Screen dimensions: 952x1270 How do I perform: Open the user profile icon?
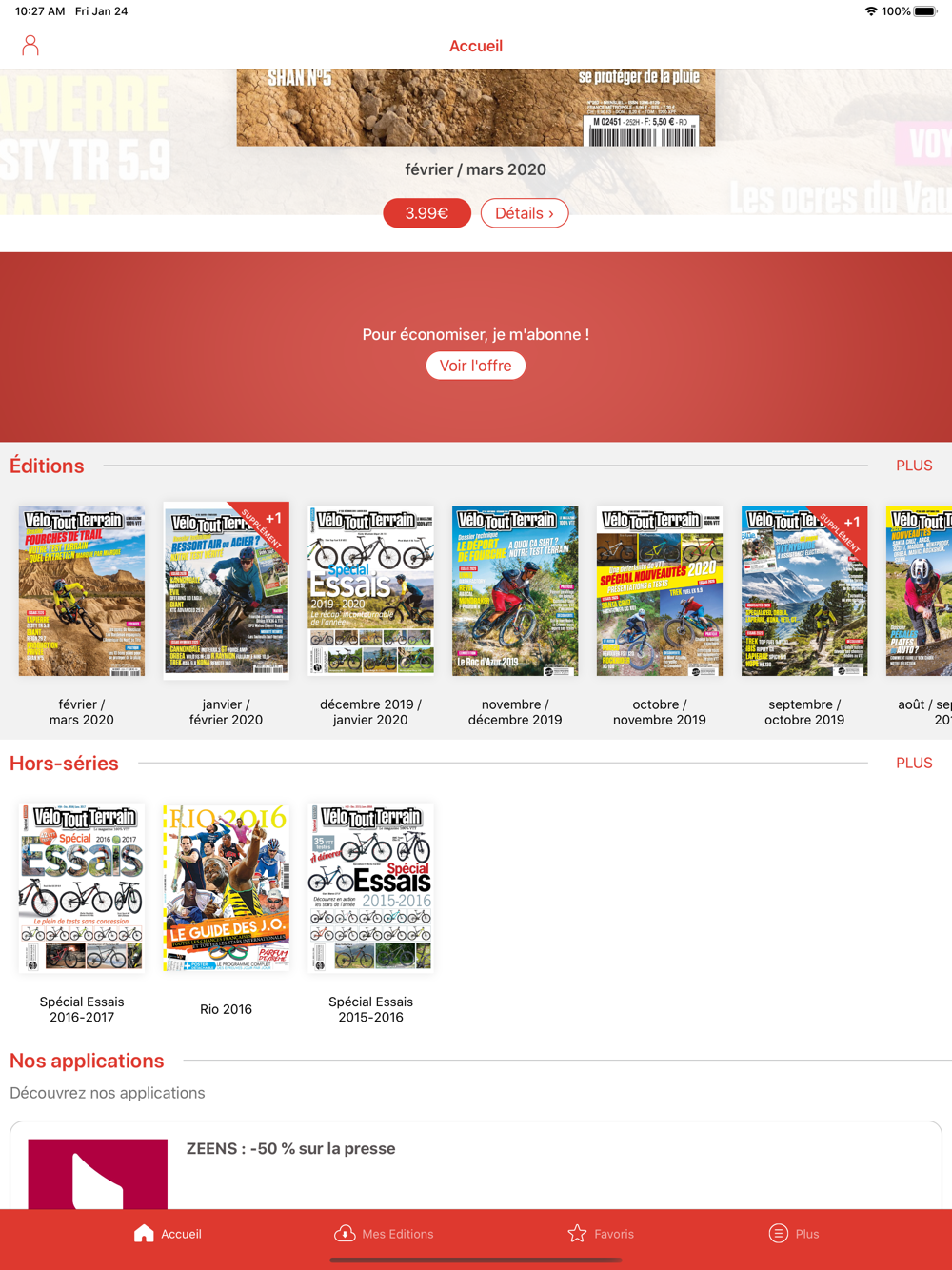tap(30, 46)
